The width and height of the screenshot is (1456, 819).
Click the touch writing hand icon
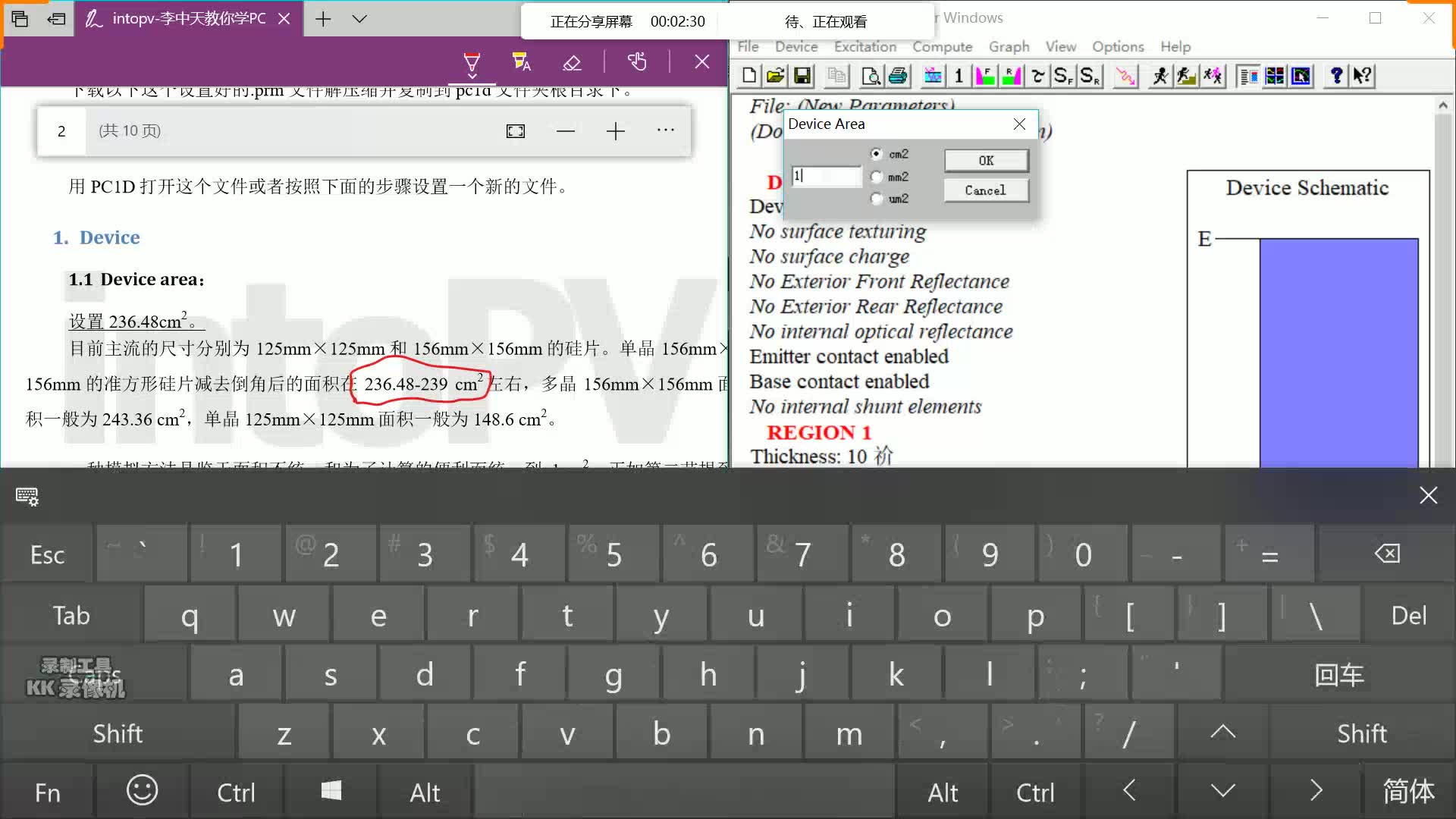pyautogui.click(x=637, y=62)
